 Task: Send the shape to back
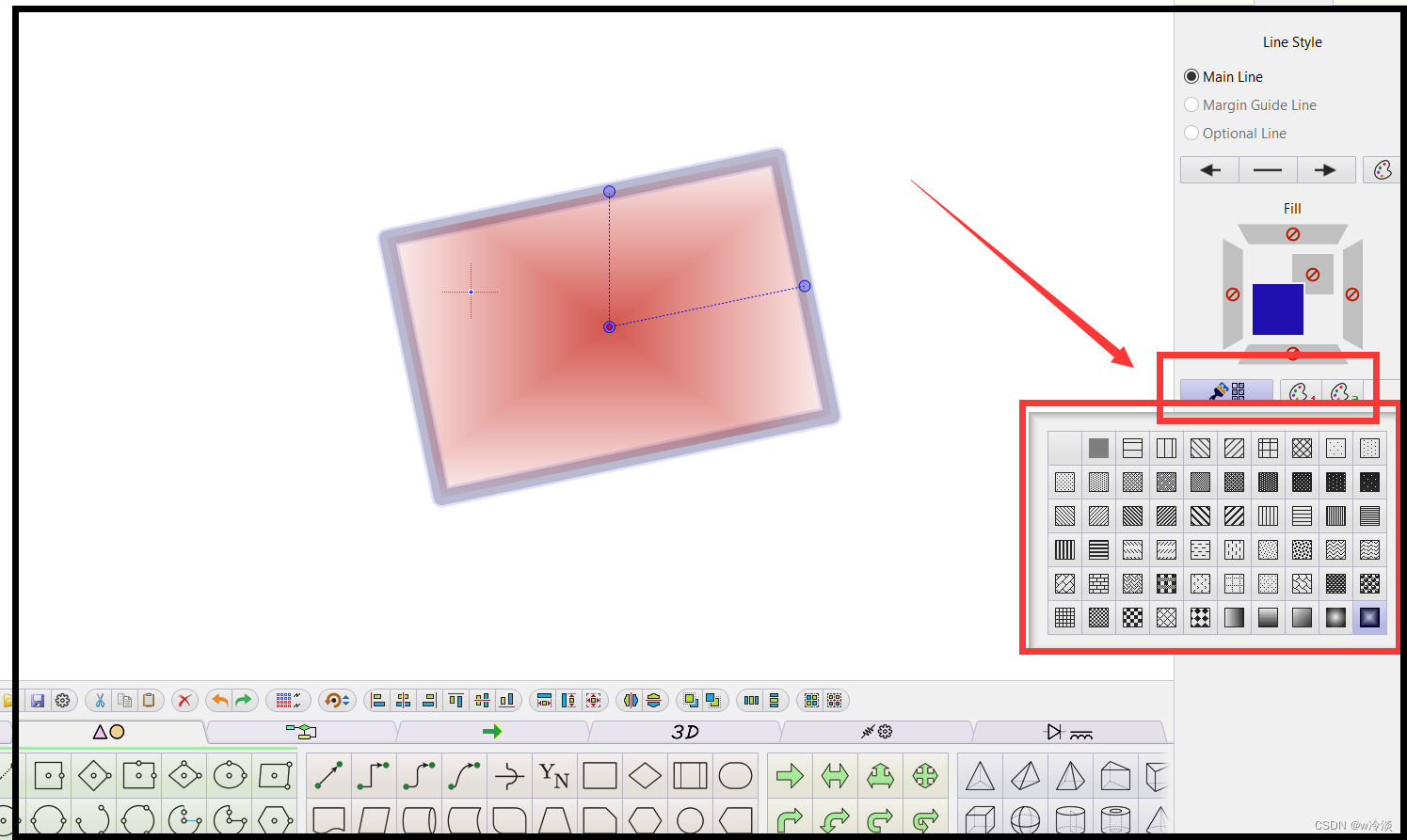tap(713, 701)
